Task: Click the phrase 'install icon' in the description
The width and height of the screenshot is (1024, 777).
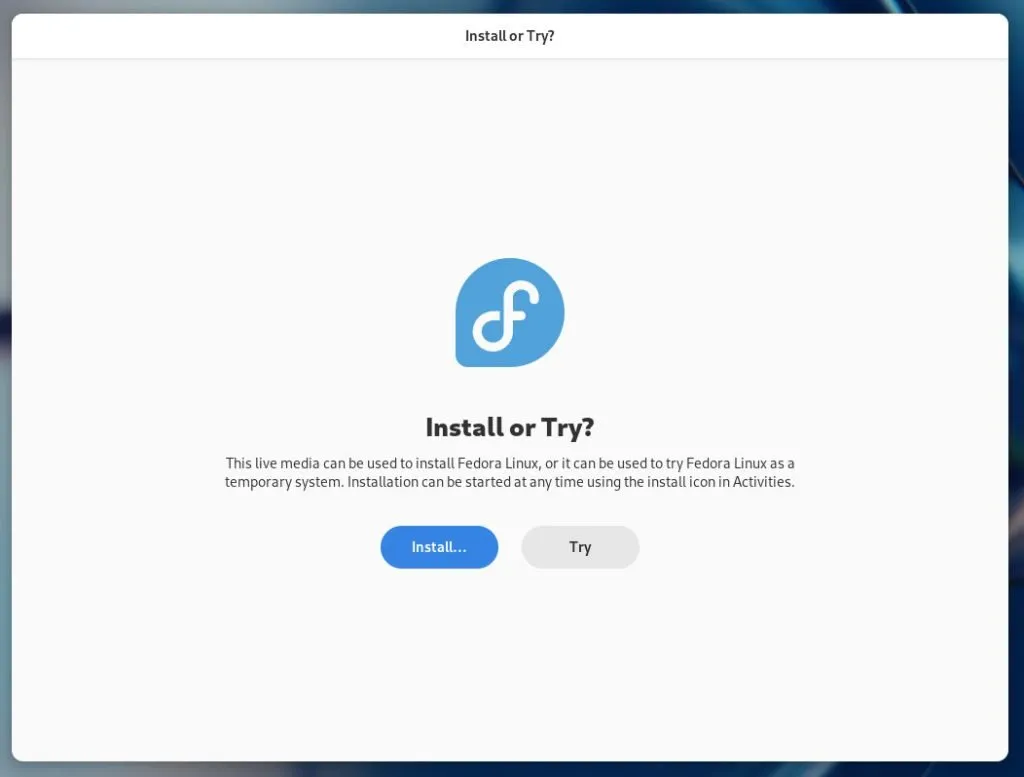Action: click(x=681, y=482)
